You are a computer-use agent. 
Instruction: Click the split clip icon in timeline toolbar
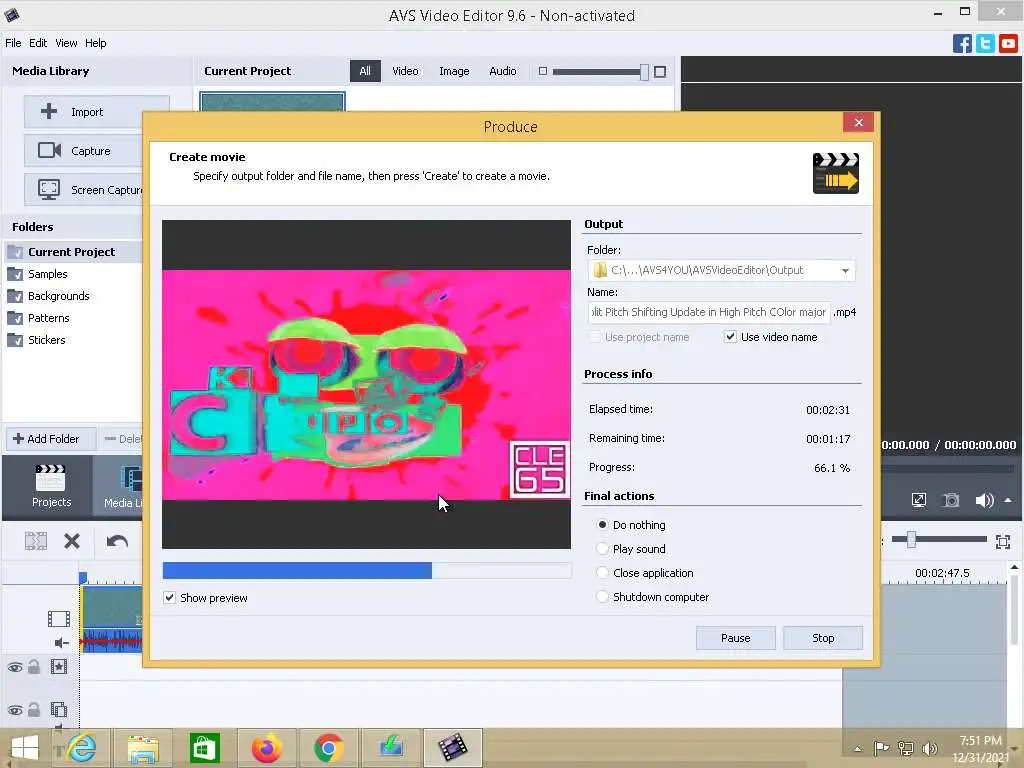pos(36,541)
